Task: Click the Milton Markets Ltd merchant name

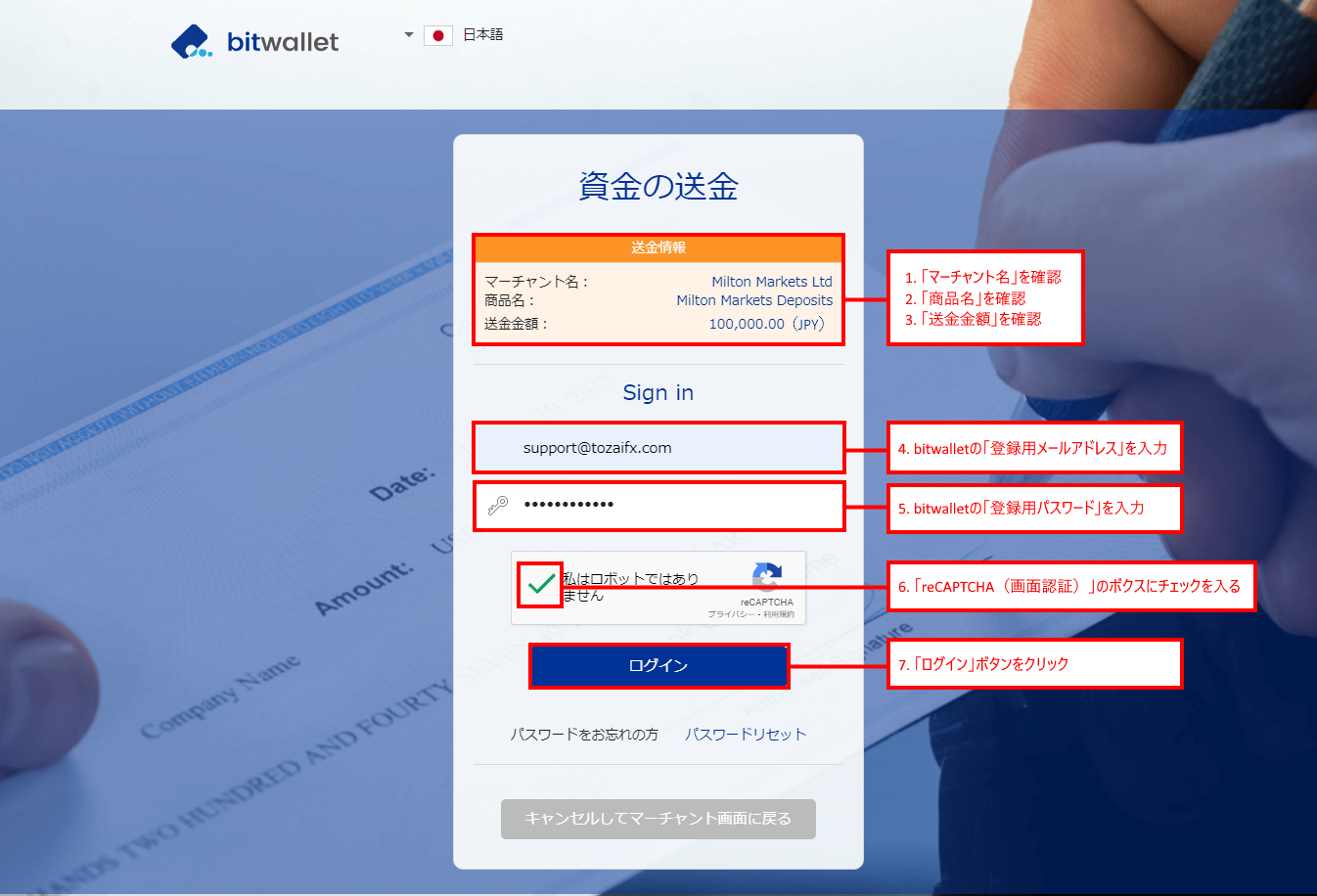Action: 772,281
